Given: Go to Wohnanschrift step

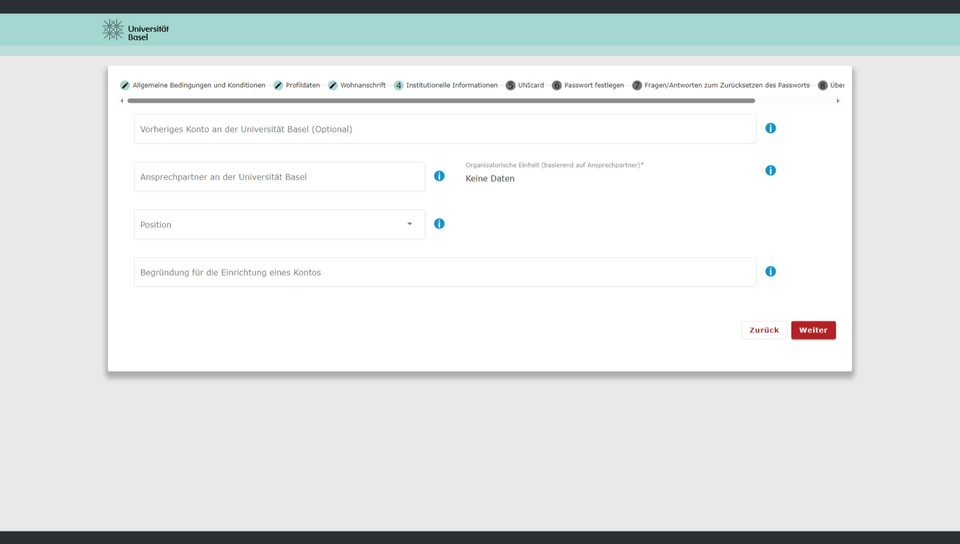Looking at the screenshot, I should click(x=362, y=86).
